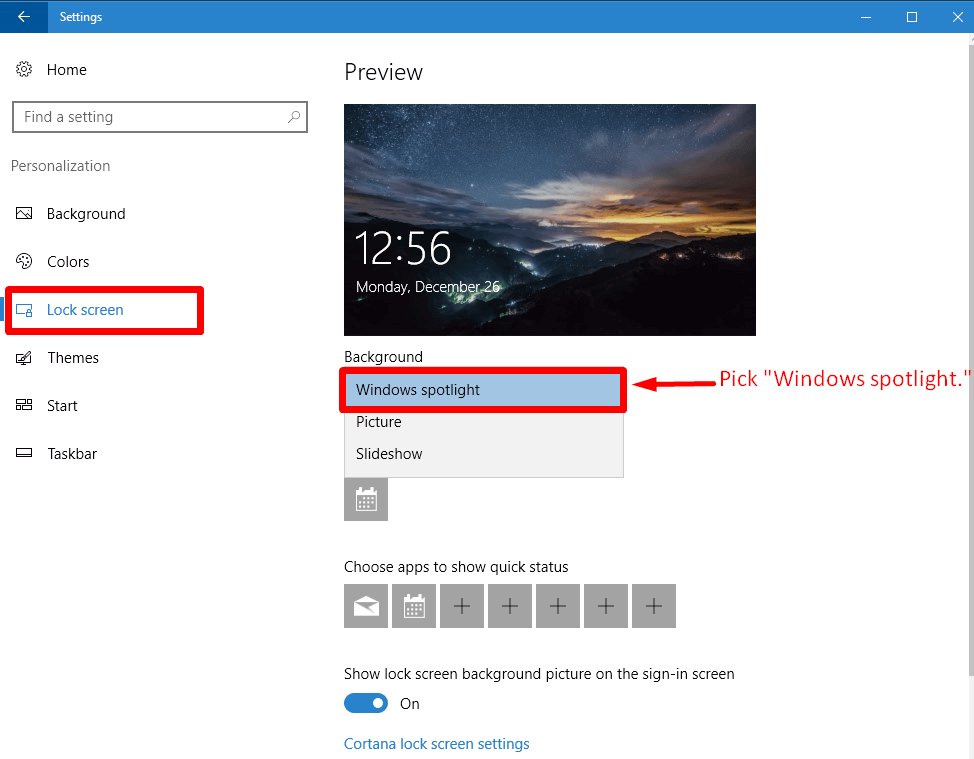This screenshot has width=974, height=759.
Task: Open Colors settings page
Action: [x=68, y=261]
